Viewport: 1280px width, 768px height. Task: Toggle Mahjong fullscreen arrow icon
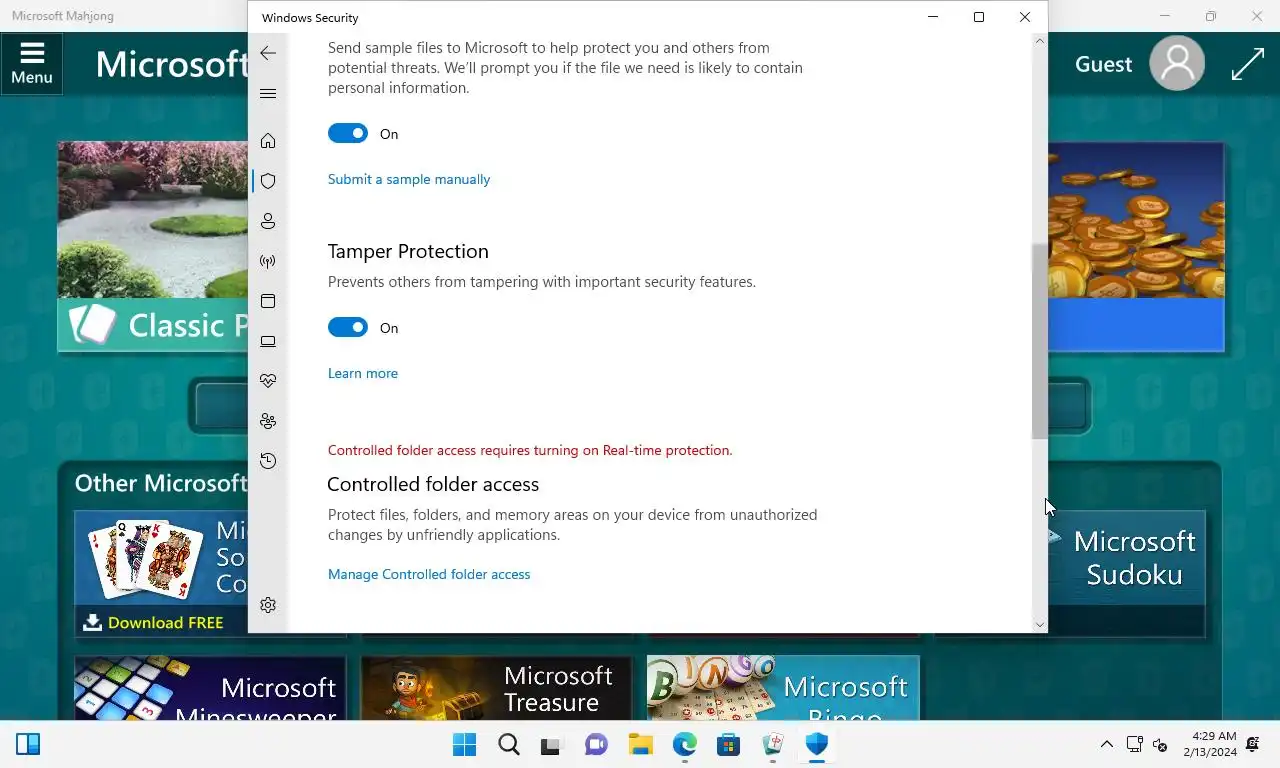point(1248,64)
